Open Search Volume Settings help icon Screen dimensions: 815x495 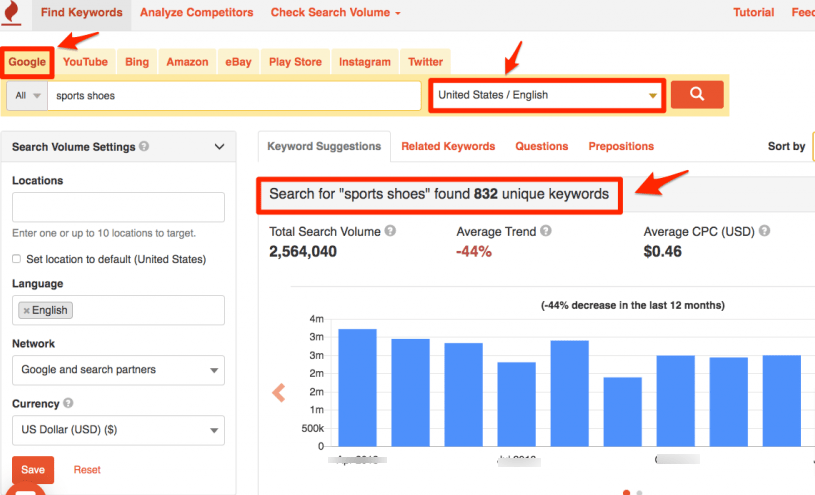144,146
